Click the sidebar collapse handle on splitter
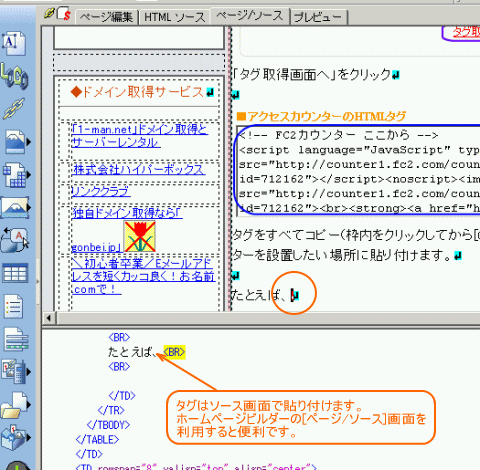Screen dimensions: 480x470 pos(38,282)
